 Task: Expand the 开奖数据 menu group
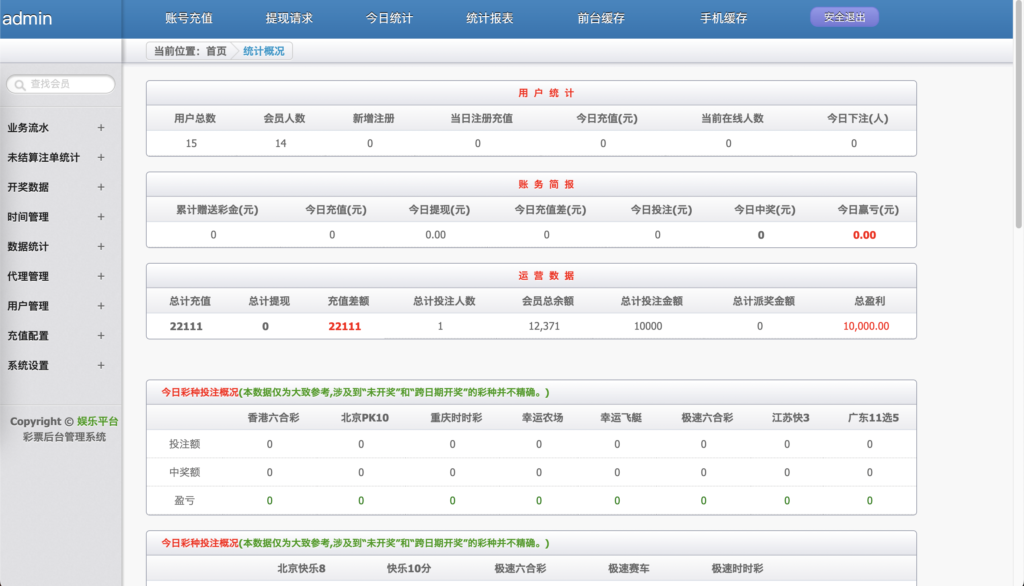[x=100, y=187]
